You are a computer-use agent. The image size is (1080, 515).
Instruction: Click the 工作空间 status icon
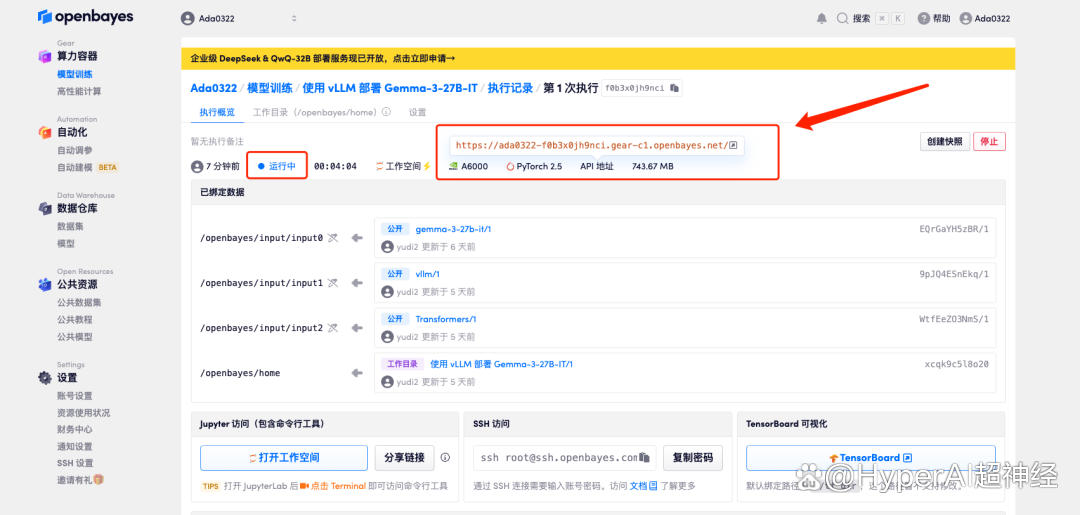(380, 166)
